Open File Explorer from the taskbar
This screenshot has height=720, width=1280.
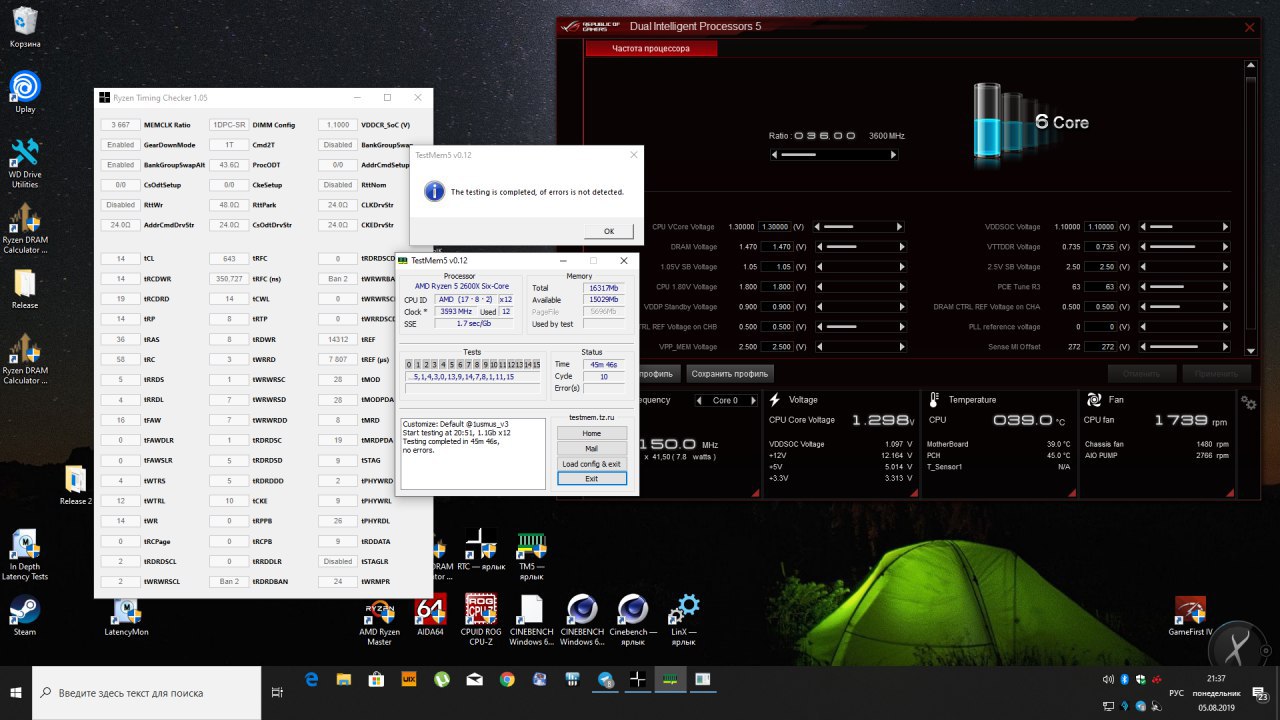coord(344,679)
